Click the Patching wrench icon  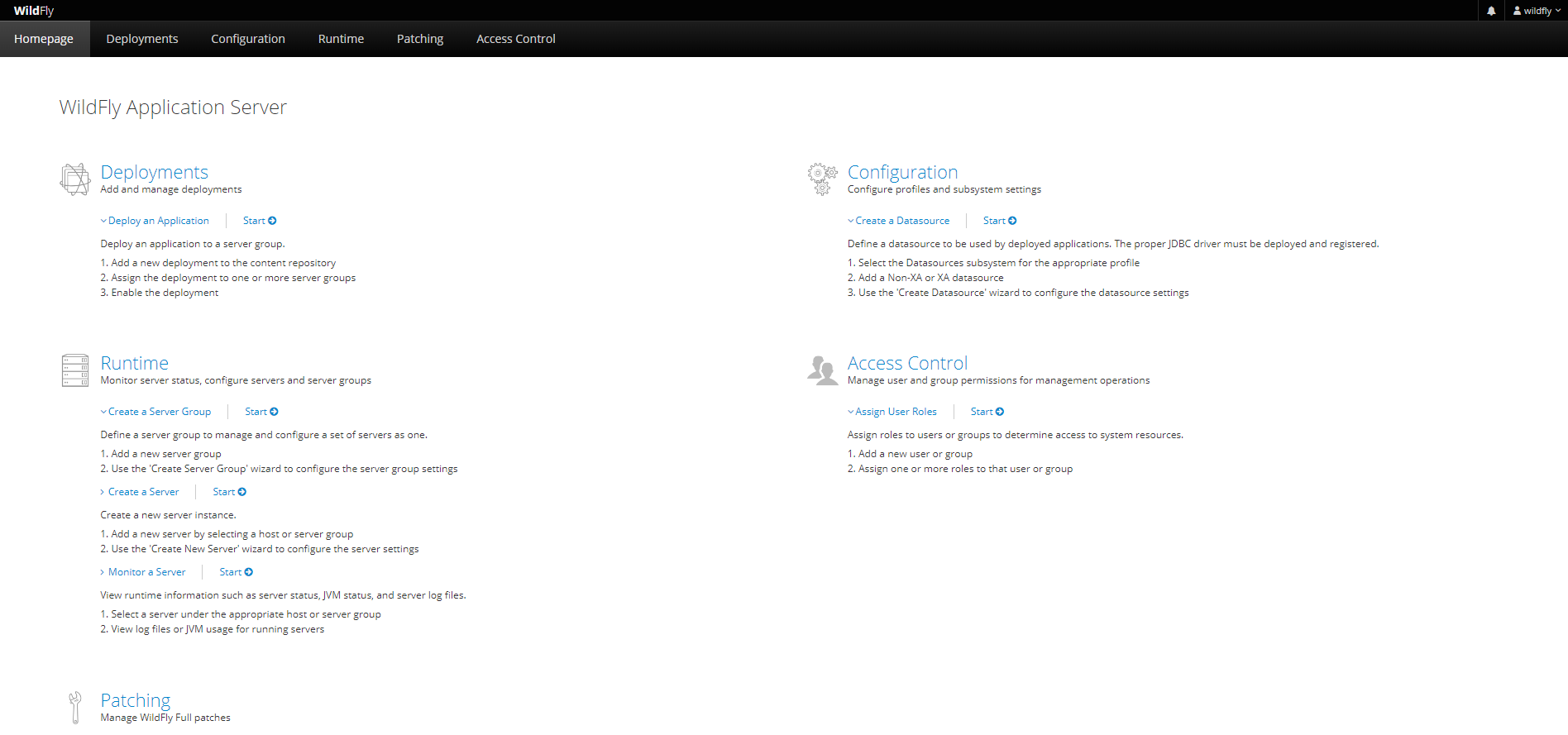pyautogui.click(x=75, y=708)
